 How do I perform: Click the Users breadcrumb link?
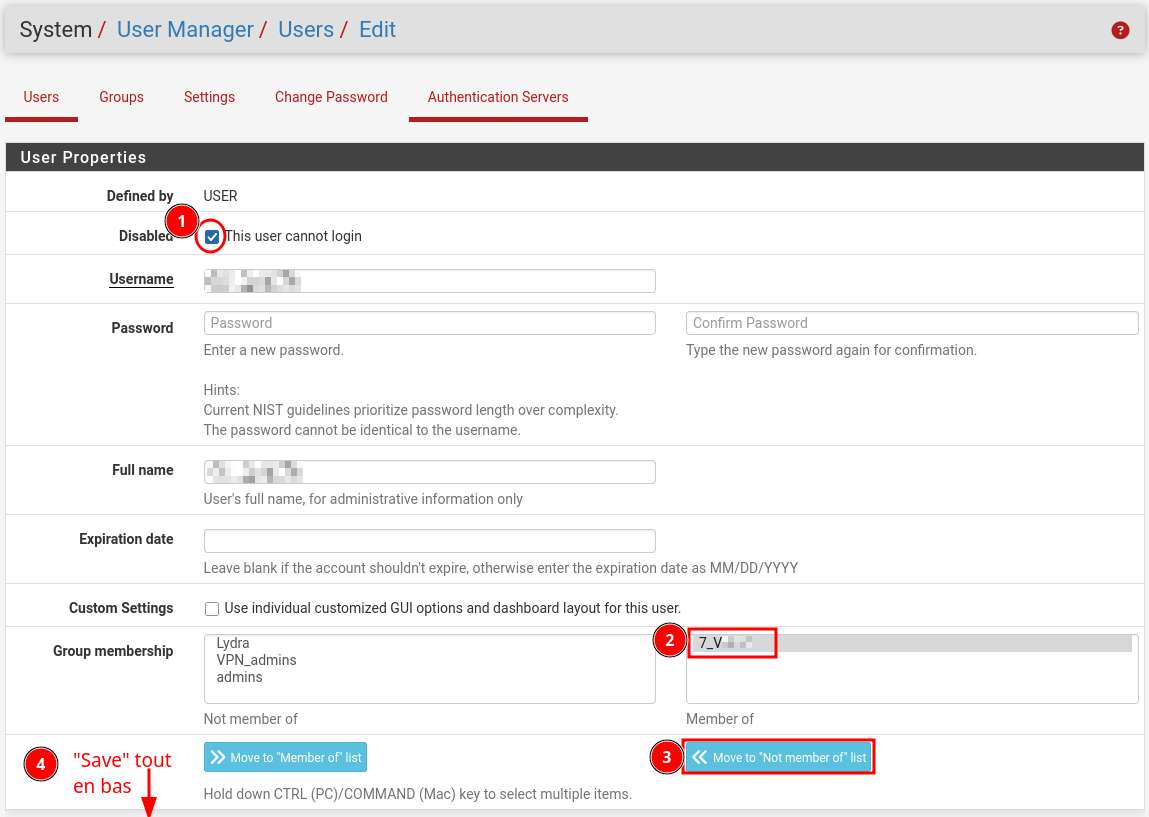[x=305, y=30]
